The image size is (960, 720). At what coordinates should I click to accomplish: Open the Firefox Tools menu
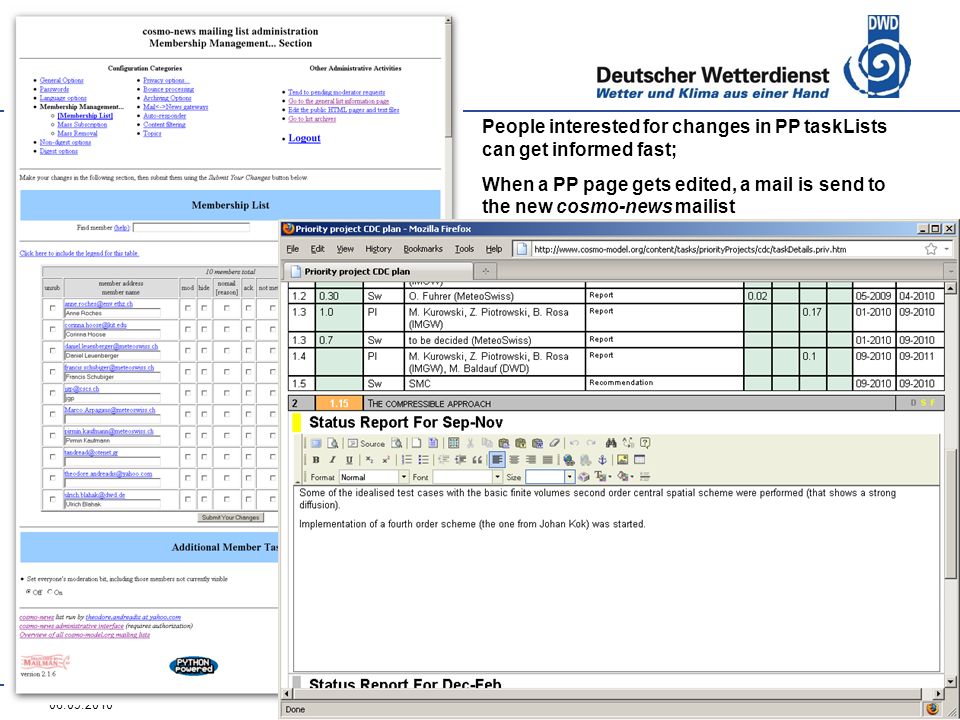(464, 249)
